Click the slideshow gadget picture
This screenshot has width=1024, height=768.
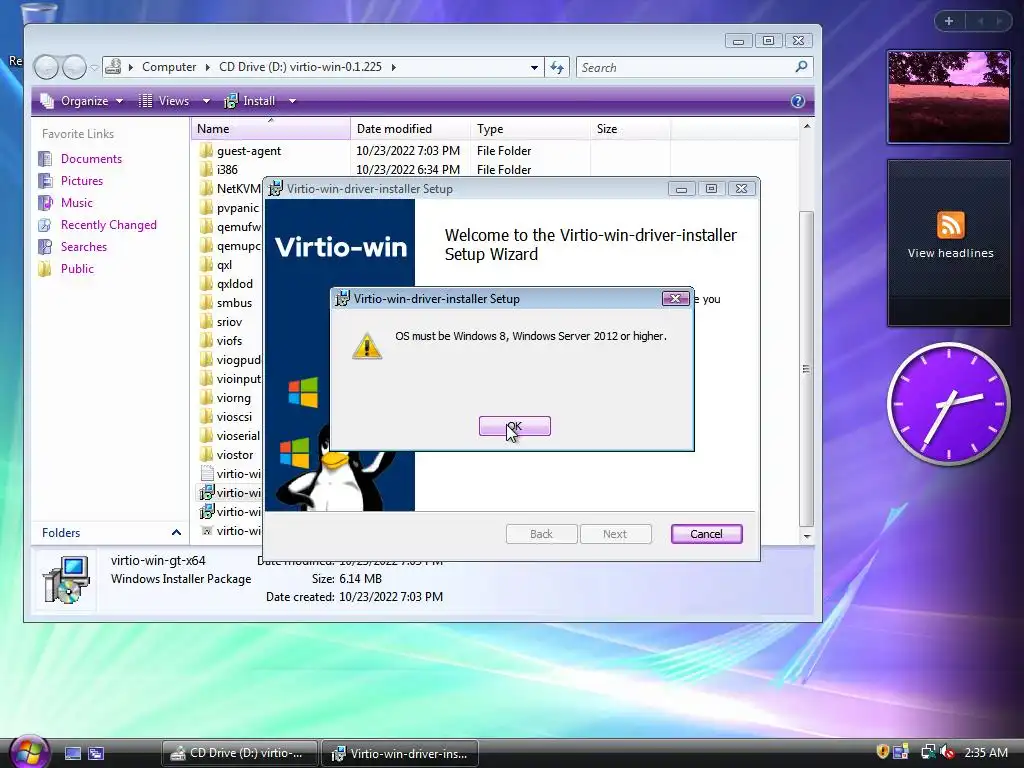[948, 97]
